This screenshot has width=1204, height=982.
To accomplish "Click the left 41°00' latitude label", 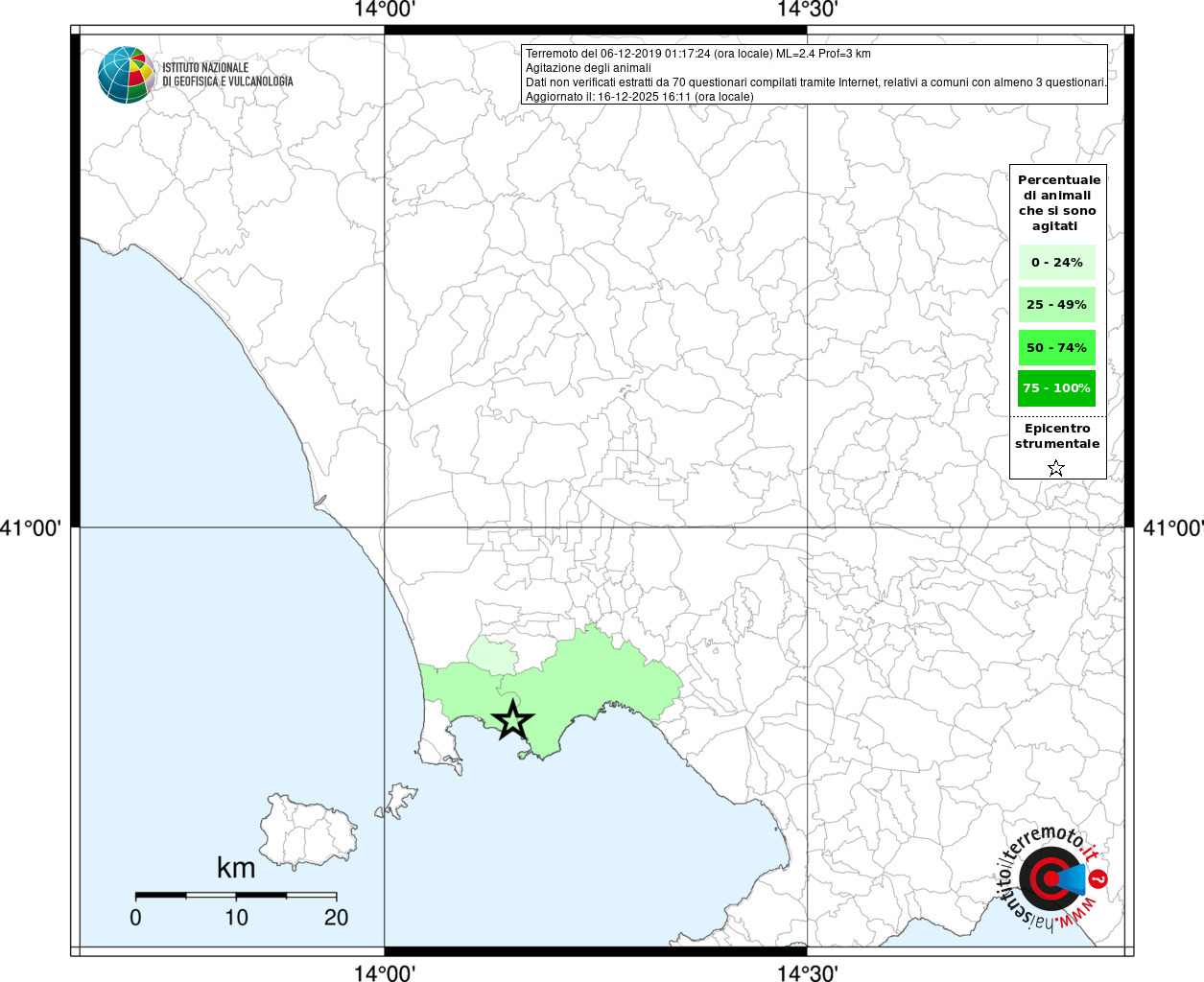I will tap(32, 527).
